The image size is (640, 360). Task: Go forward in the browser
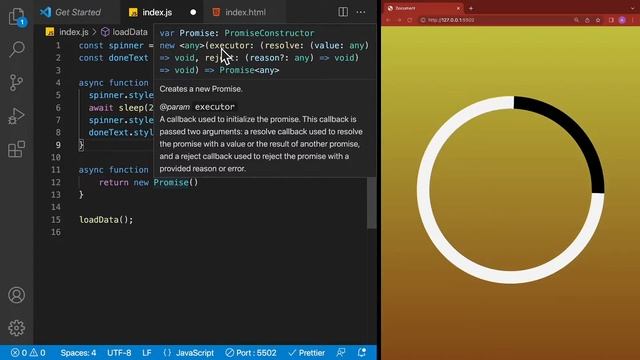pos(399,20)
